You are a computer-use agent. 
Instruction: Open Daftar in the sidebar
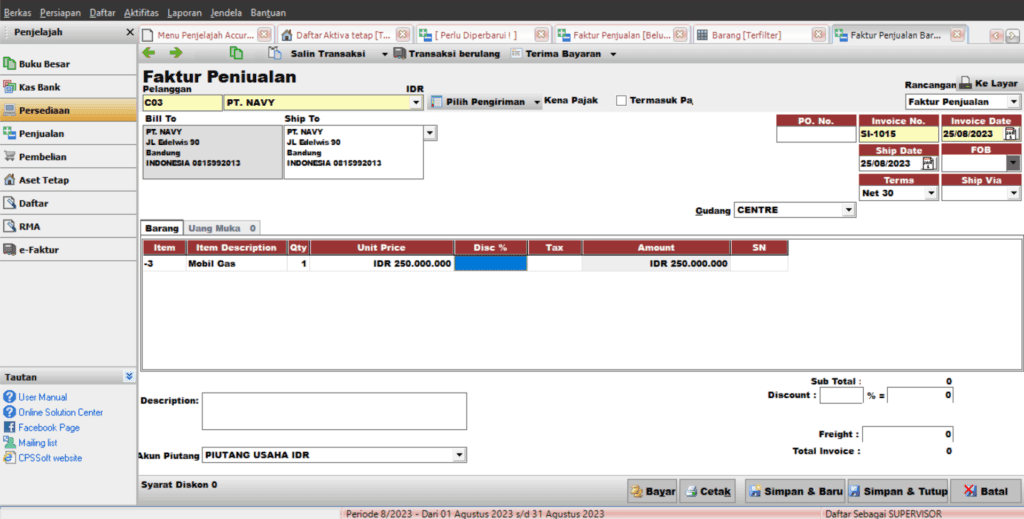[x=69, y=203]
